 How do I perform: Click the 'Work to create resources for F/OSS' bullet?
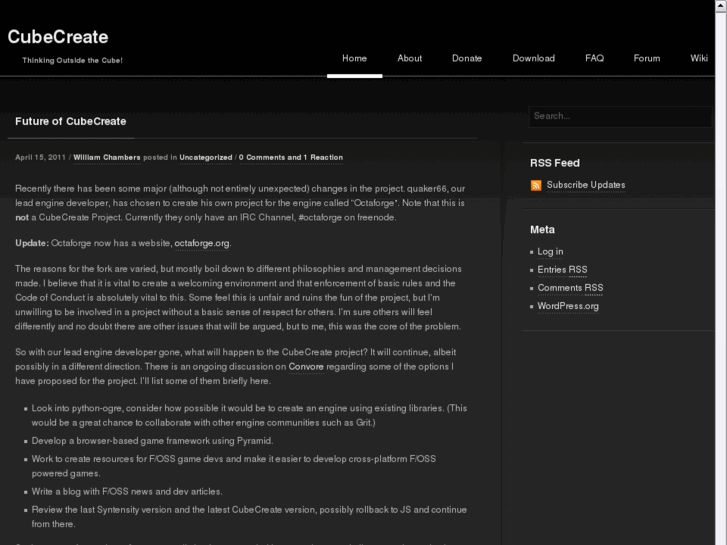click(234, 466)
